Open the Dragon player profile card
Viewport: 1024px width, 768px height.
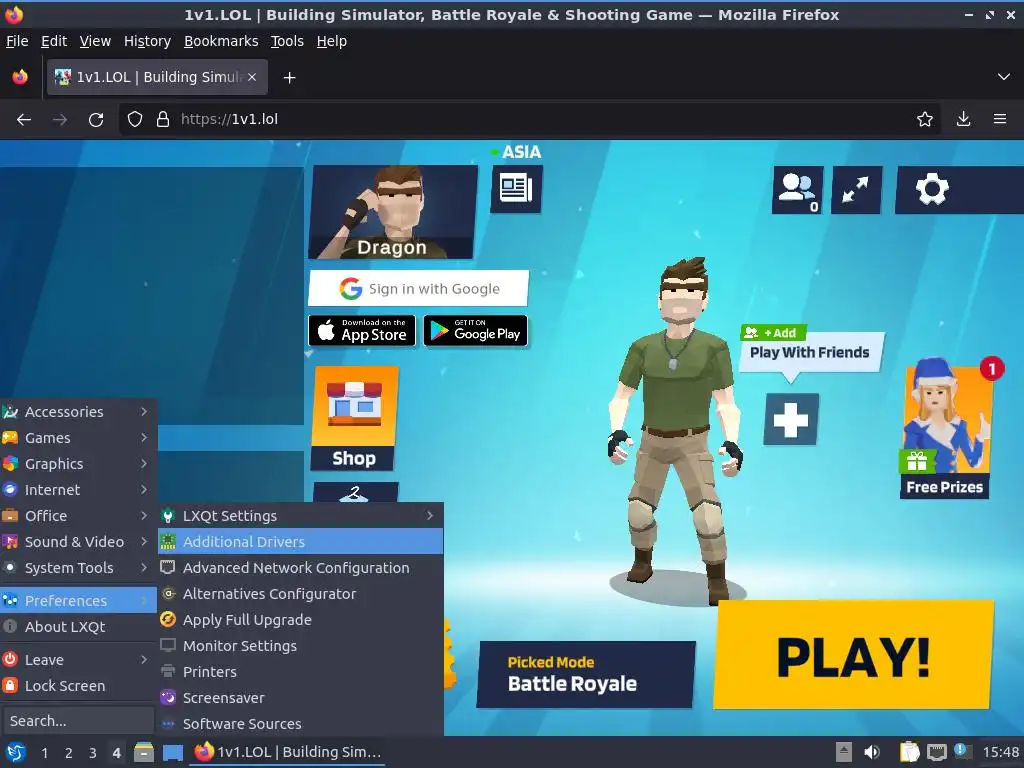click(393, 212)
